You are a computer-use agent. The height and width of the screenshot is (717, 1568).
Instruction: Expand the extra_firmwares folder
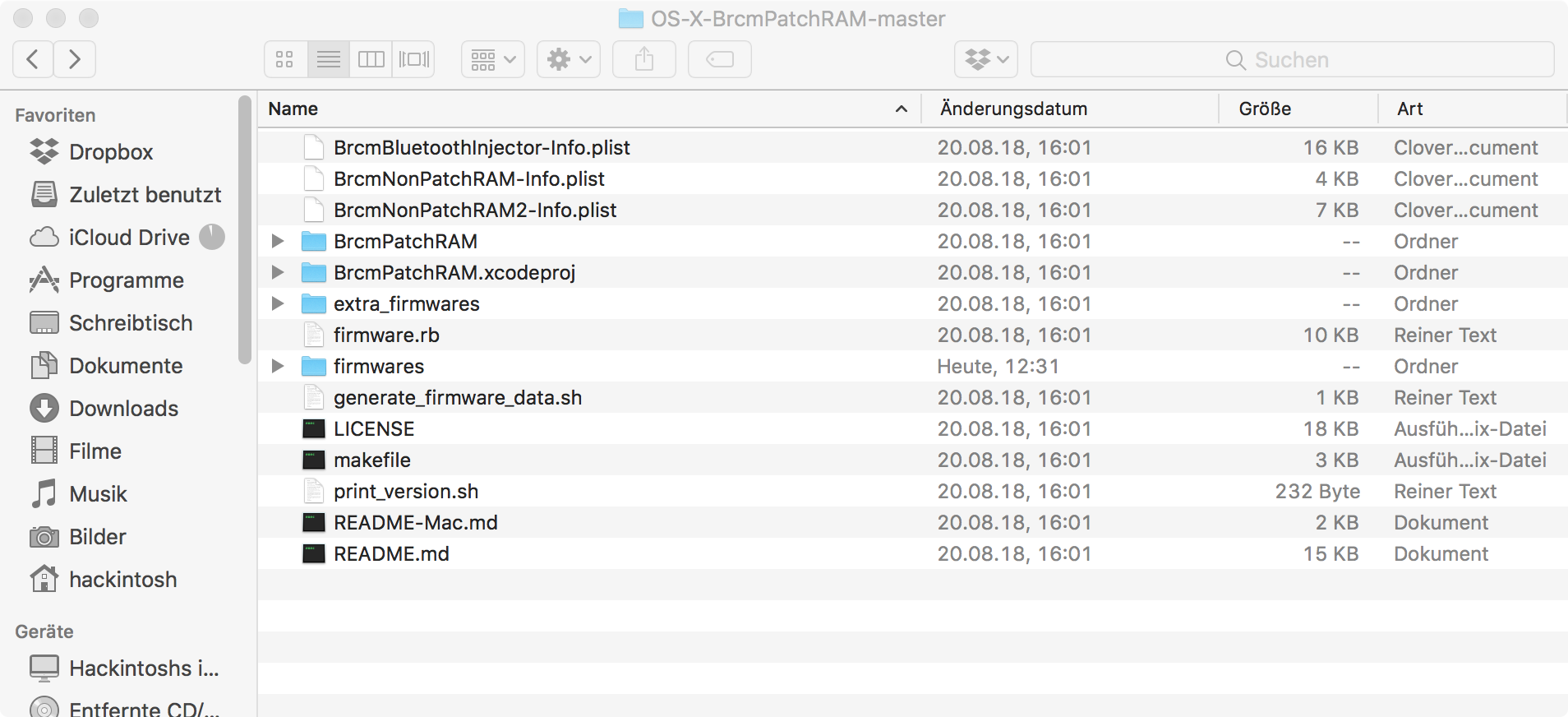[x=278, y=303]
